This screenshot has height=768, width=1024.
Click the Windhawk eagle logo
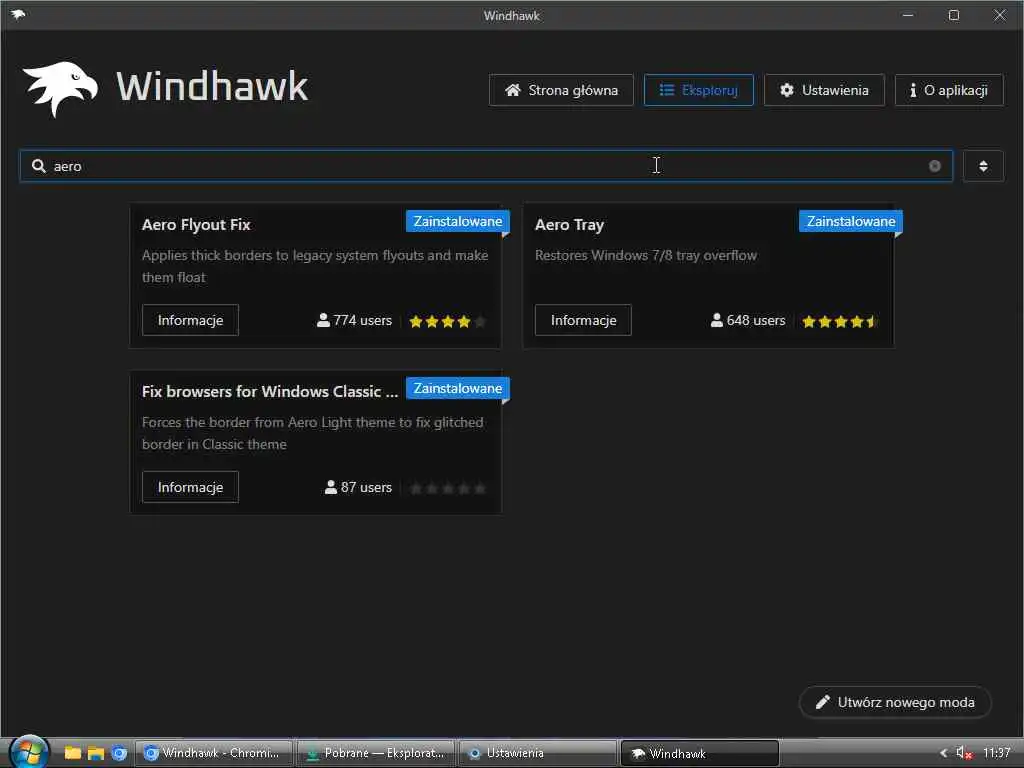point(60,88)
